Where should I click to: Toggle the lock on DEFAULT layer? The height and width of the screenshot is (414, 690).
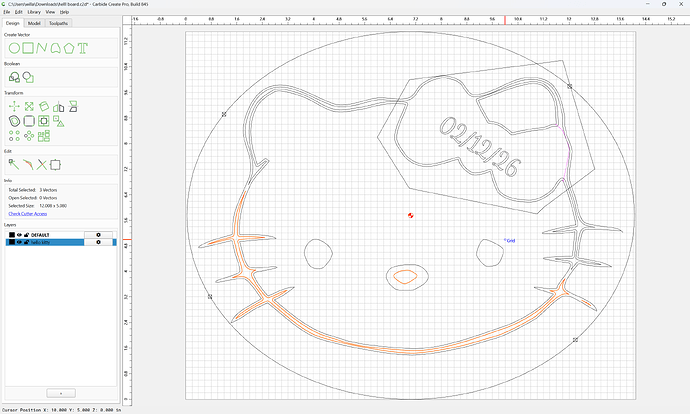(x=26, y=235)
